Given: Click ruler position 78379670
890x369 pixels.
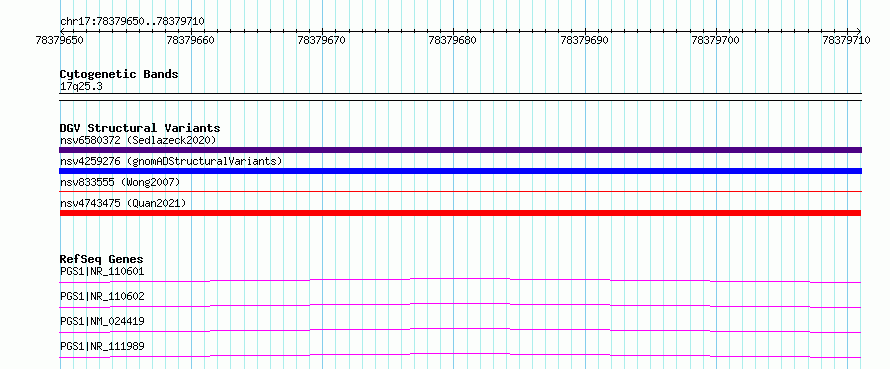Looking at the screenshot, I should (x=322, y=40).
